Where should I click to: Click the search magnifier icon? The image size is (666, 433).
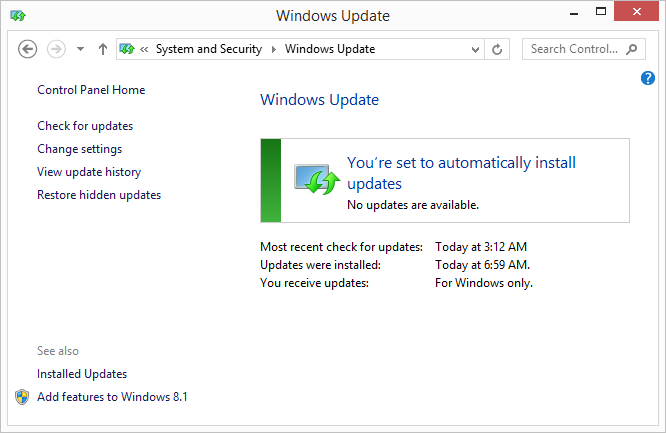(x=632, y=49)
